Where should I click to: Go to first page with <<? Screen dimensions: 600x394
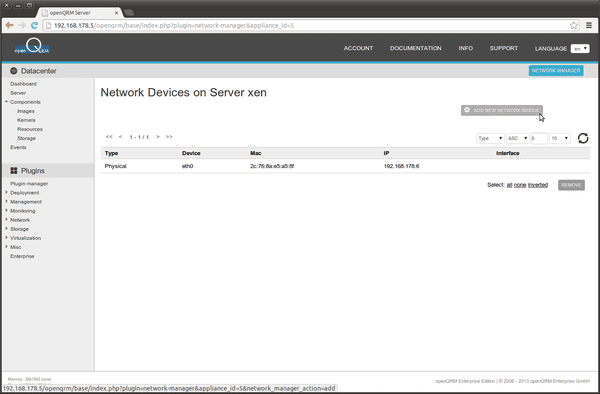pos(109,137)
